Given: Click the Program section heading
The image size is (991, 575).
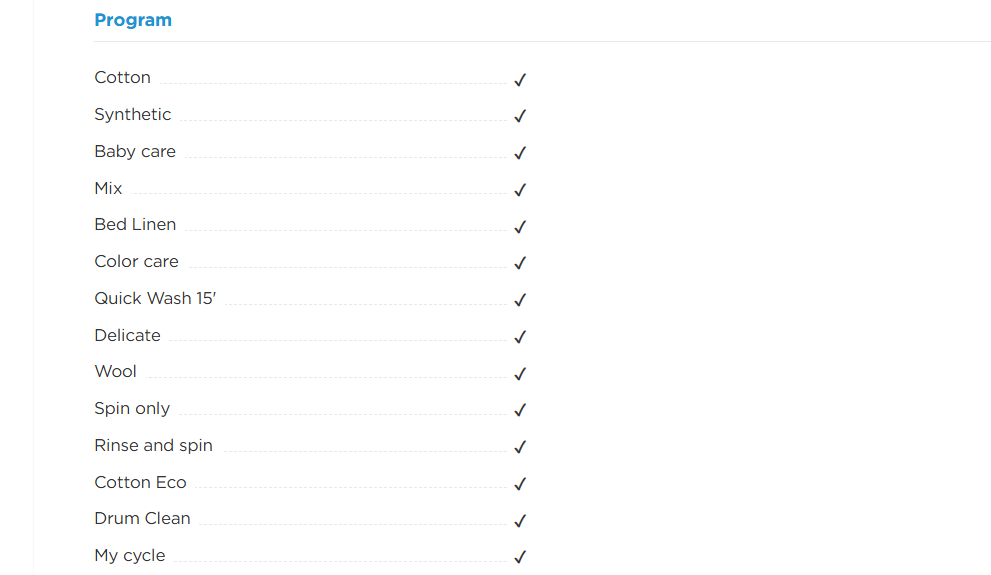Looking at the screenshot, I should pyautogui.click(x=133, y=20).
